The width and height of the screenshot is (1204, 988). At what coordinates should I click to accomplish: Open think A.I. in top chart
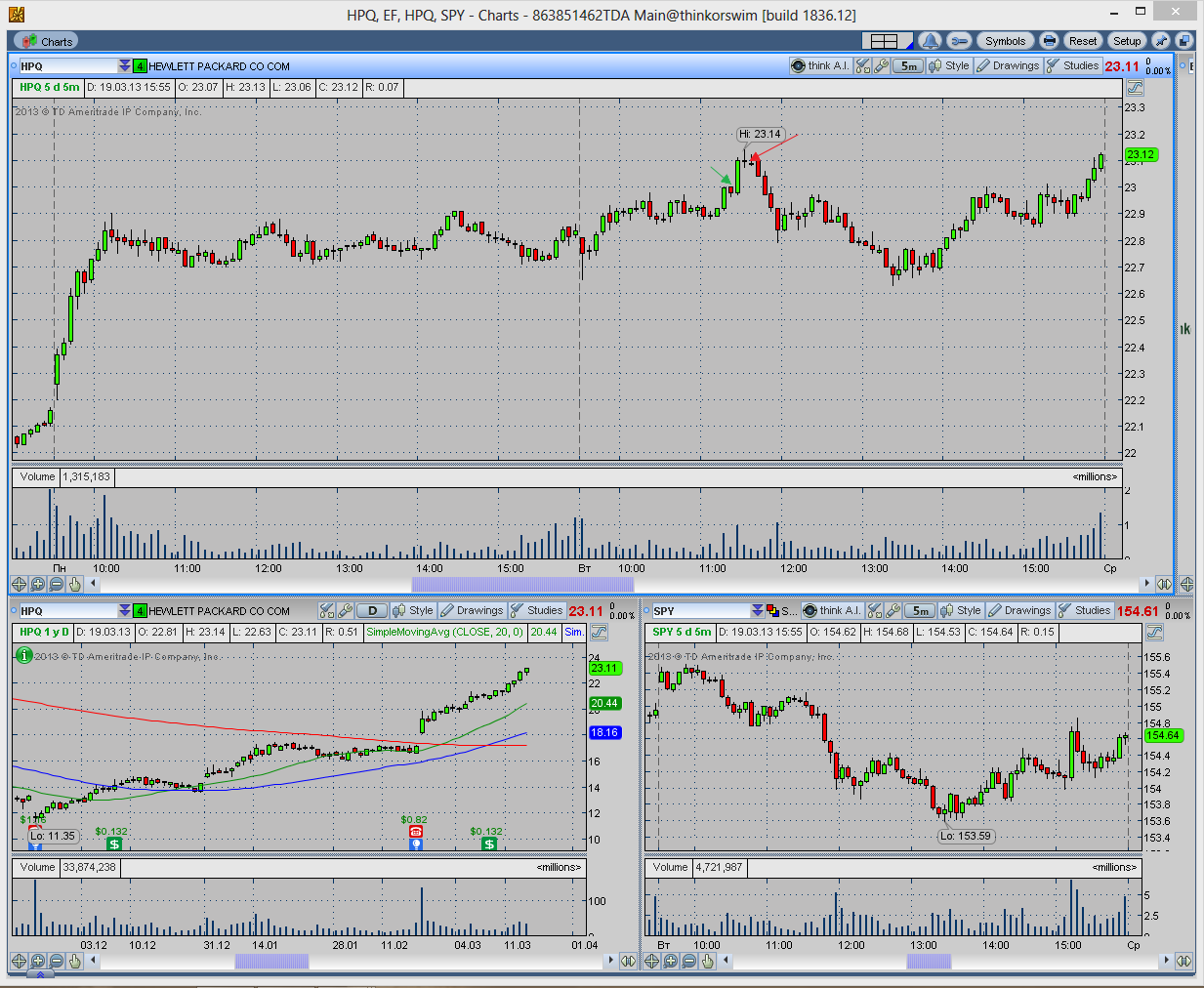(820, 65)
